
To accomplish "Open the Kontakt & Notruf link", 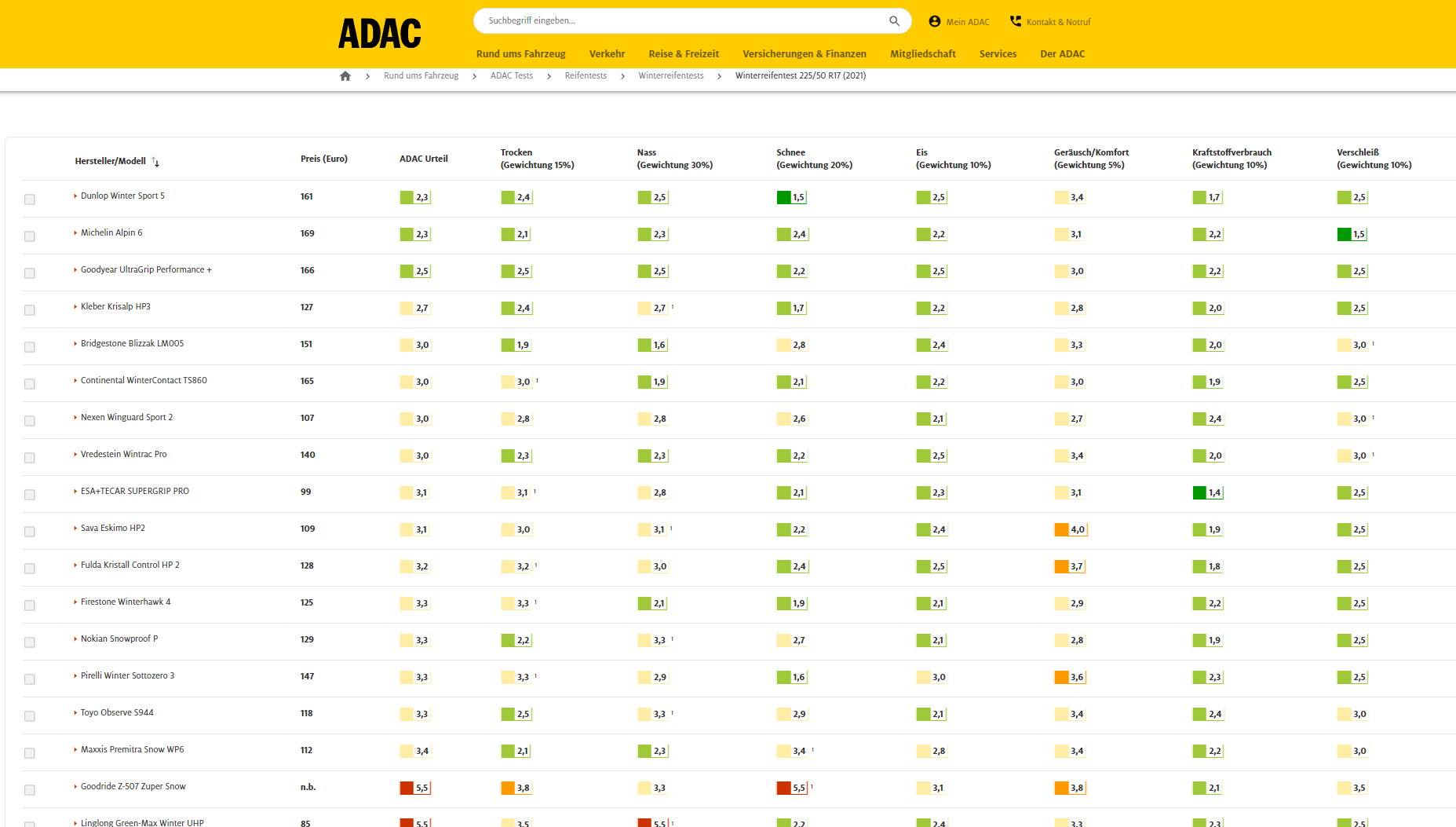I will coord(1058,22).
